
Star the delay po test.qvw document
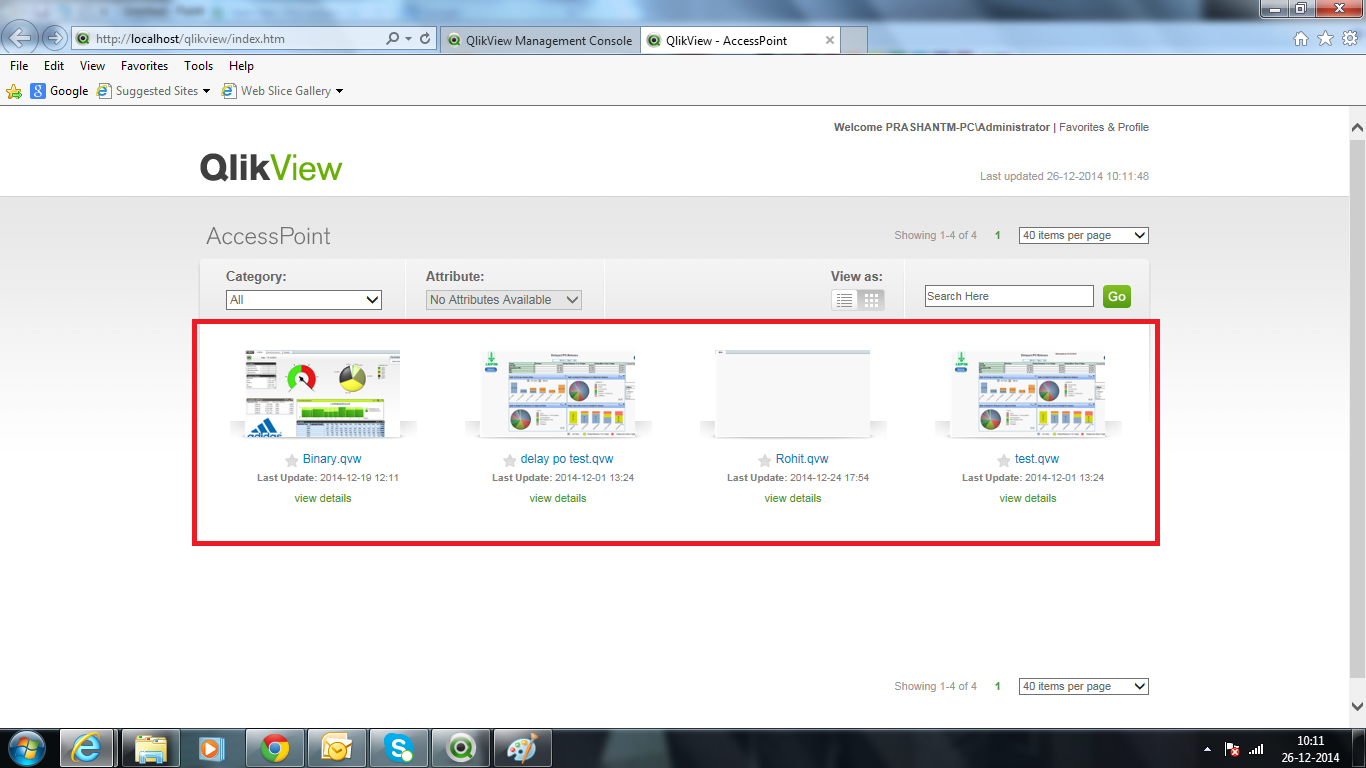509,460
